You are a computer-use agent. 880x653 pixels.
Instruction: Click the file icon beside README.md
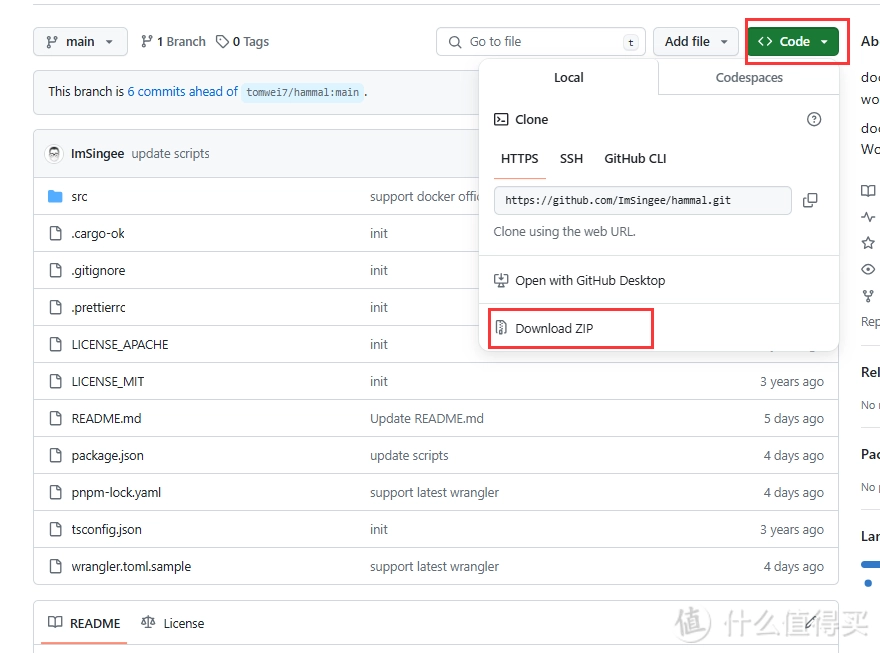55,419
